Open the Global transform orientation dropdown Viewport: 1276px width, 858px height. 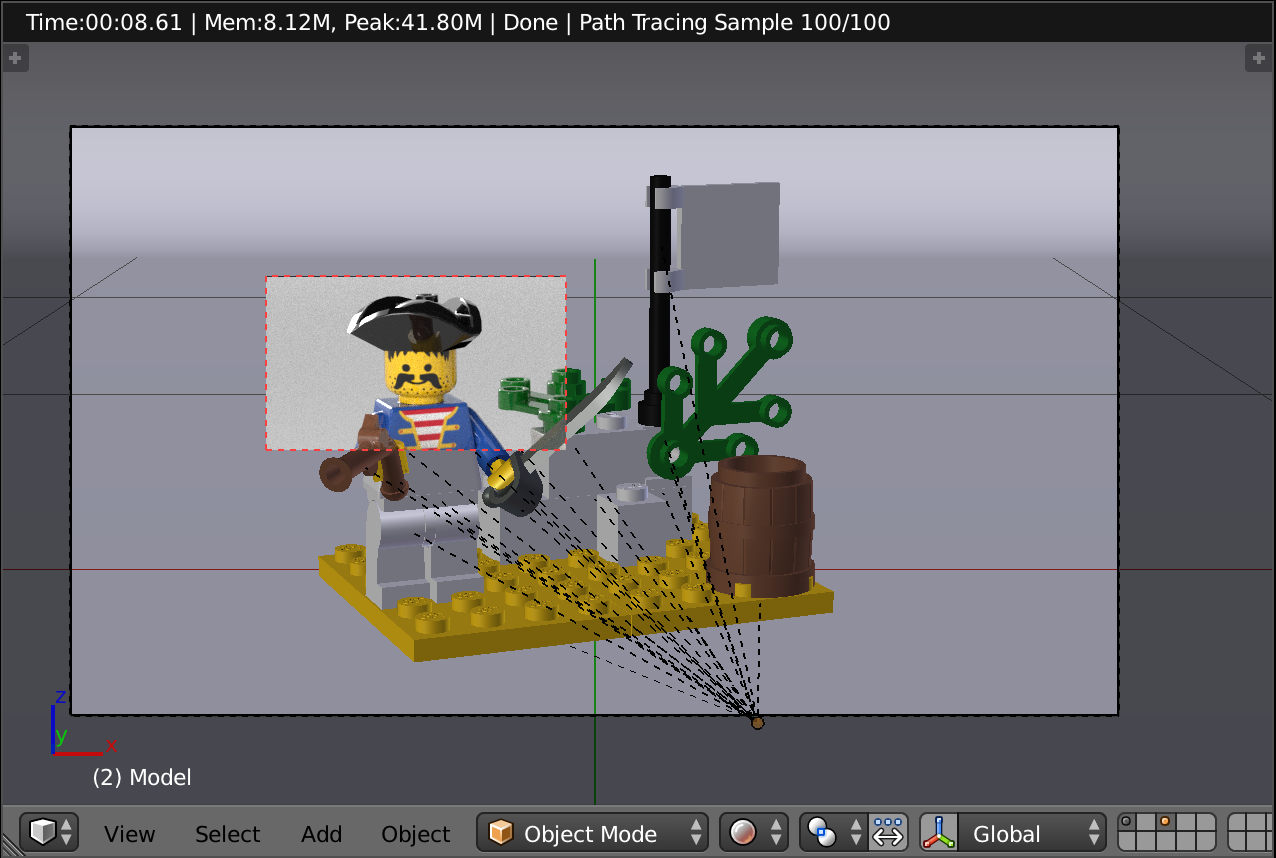[1032, 833]
